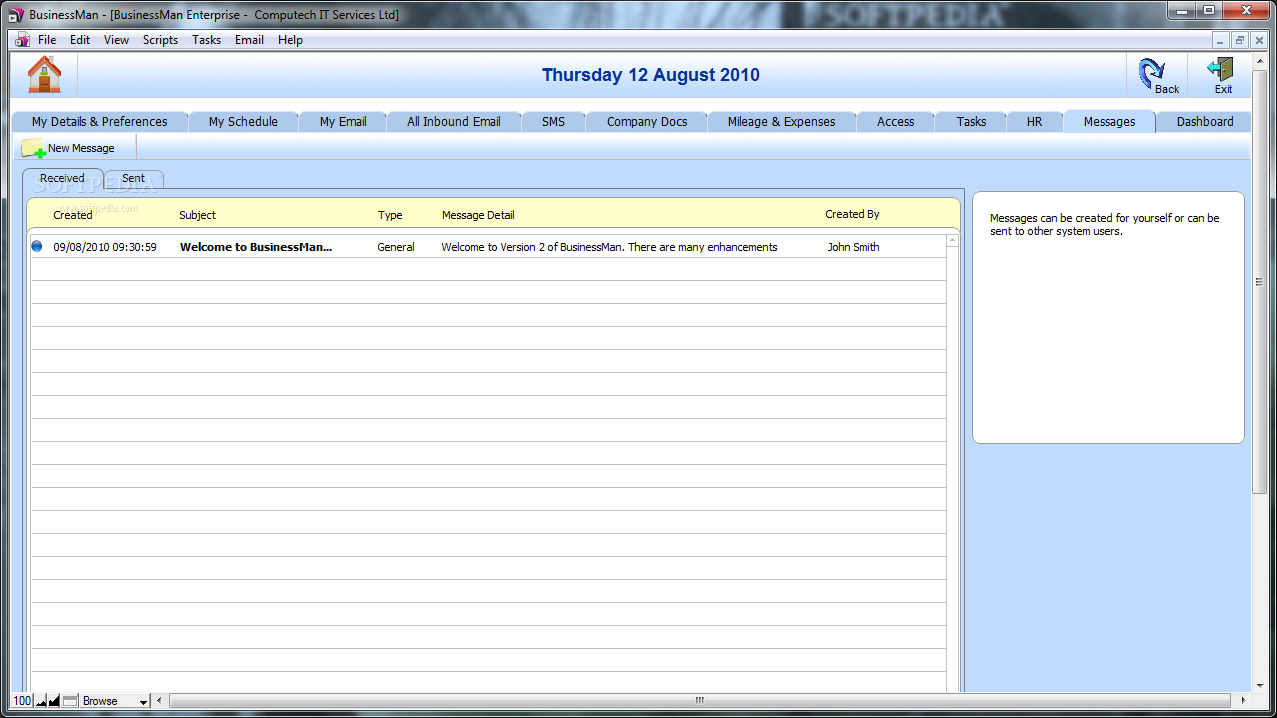The image size is (1277, 718).
Task: Click the blue unread message dot
Action: pyautogui.click(x=37, y=246)
